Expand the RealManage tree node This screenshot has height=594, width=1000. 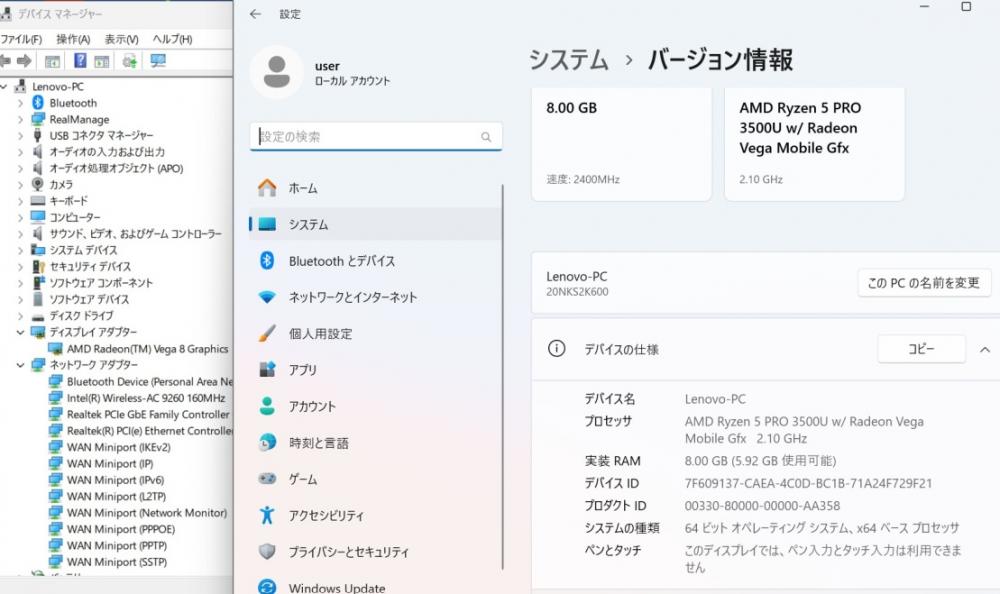[20, 119]
